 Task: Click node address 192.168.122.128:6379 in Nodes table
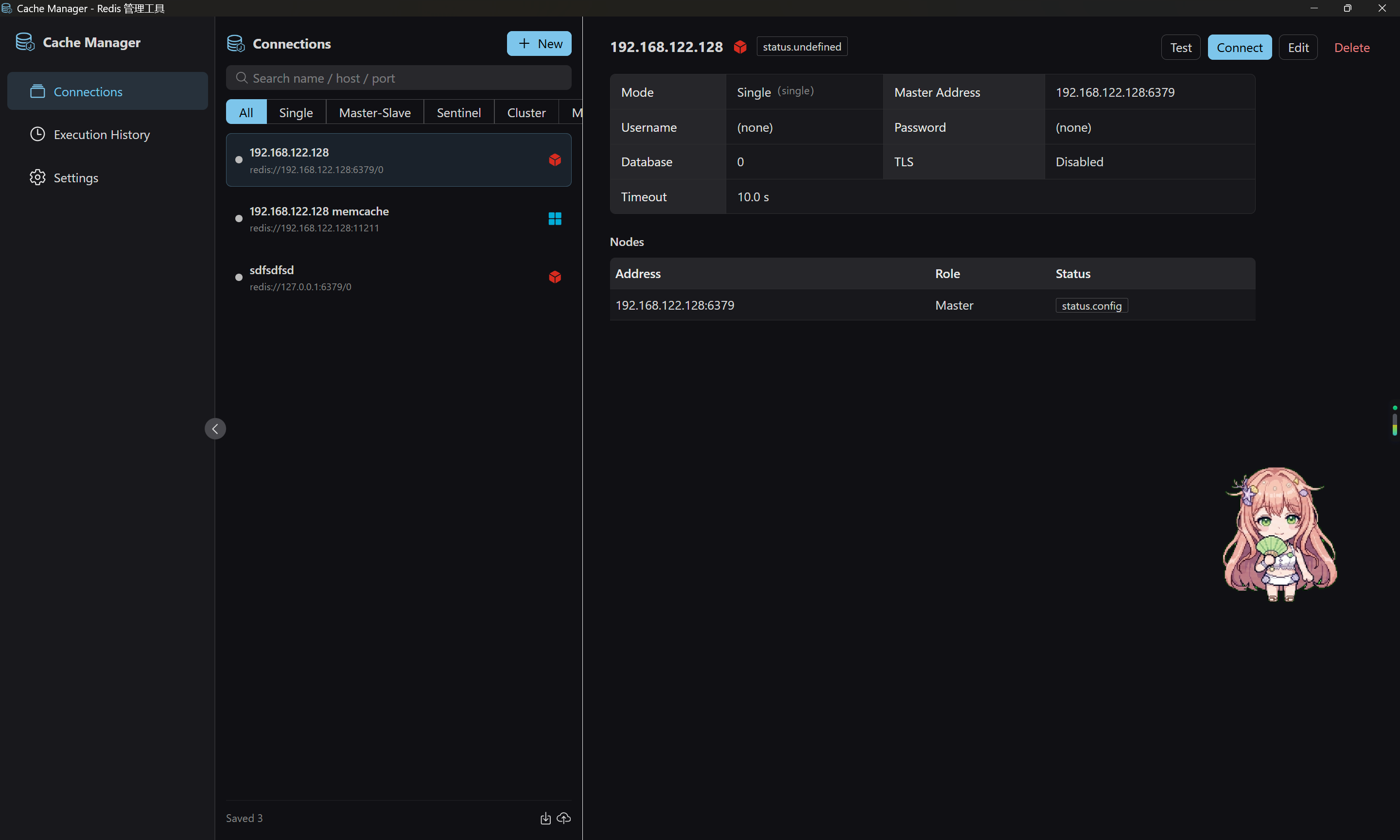(x=675, y=306)
